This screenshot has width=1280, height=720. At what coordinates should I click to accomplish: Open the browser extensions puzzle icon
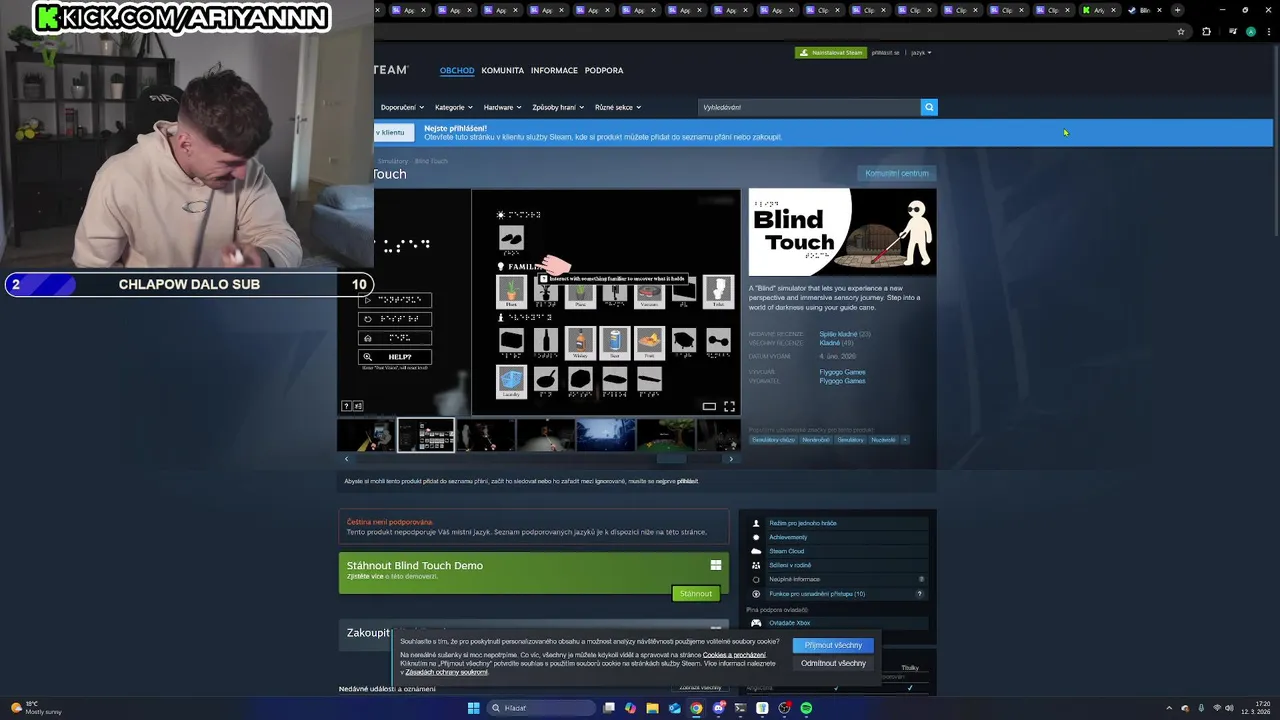coord(1206,32)
